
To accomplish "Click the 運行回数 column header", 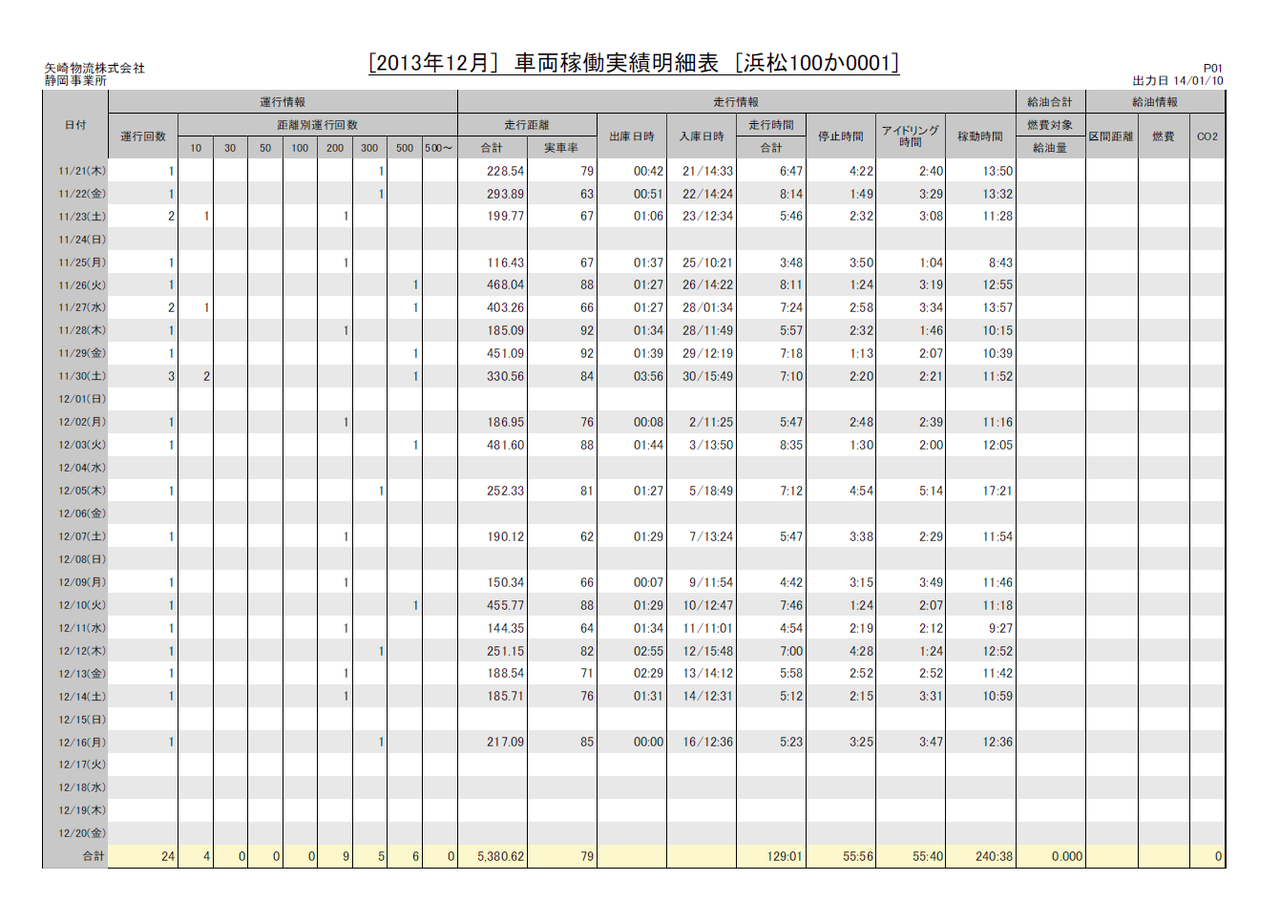I will [x=143, y=137].
